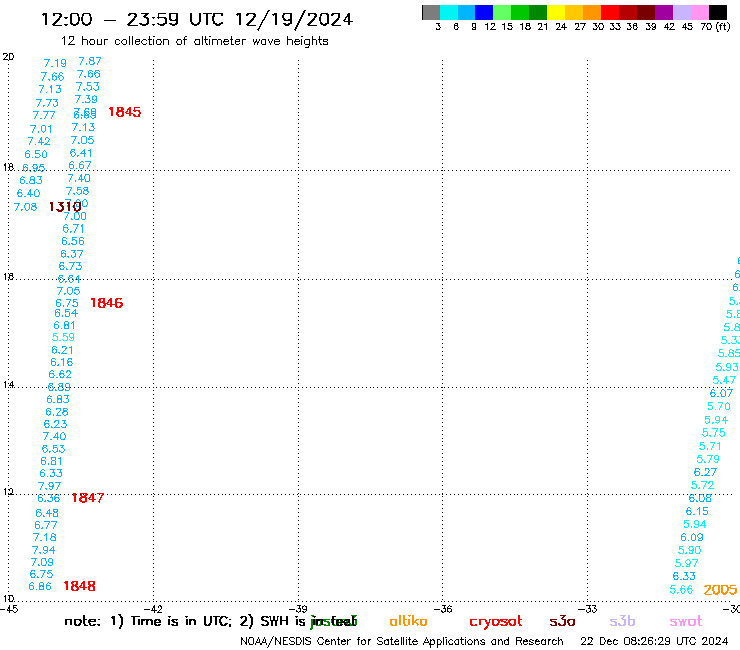The width and height of the screenshot is (740, 650).
Task: Click the wave height value '6.73'
Action: pyautogui.click(x=70, y=266)
